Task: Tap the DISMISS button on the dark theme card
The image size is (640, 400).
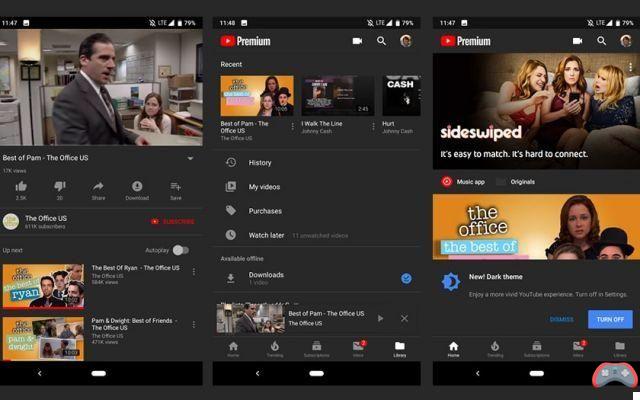Action: click(x=561, y=319)
